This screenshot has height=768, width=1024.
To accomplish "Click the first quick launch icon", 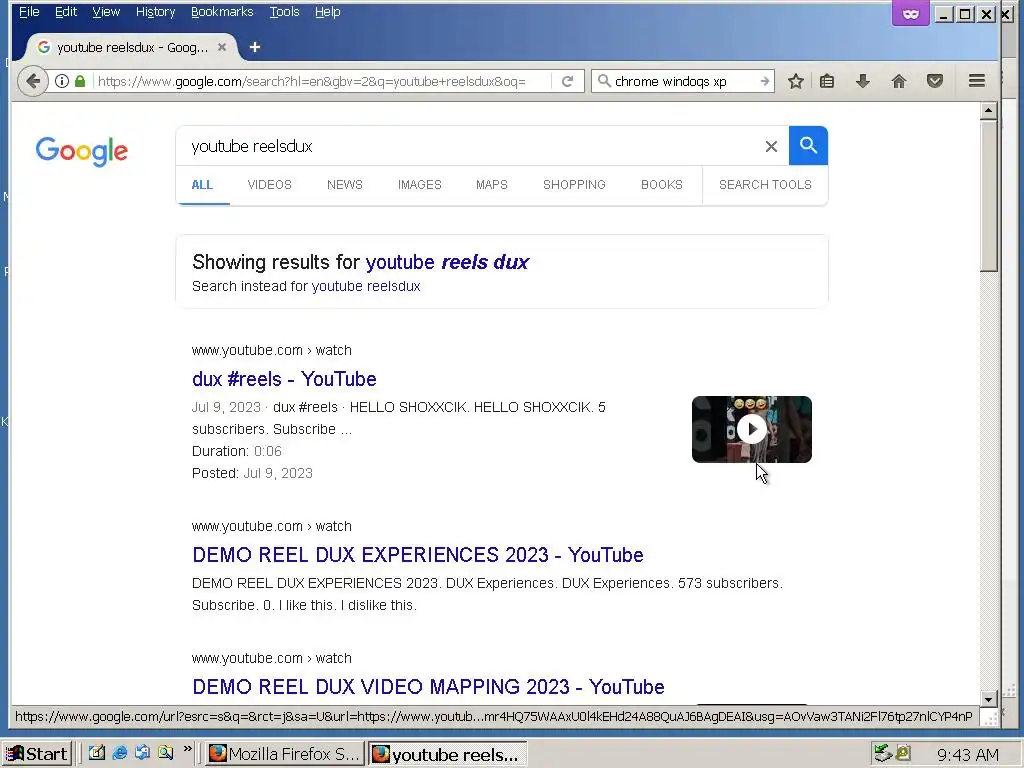I will coord(97,753).
